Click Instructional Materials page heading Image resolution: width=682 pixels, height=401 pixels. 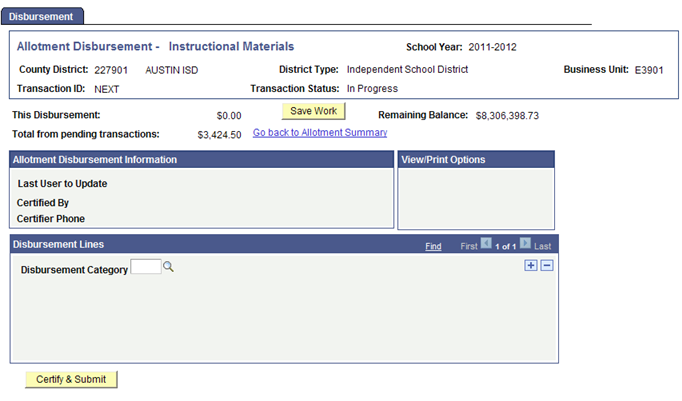pos(231,47)
